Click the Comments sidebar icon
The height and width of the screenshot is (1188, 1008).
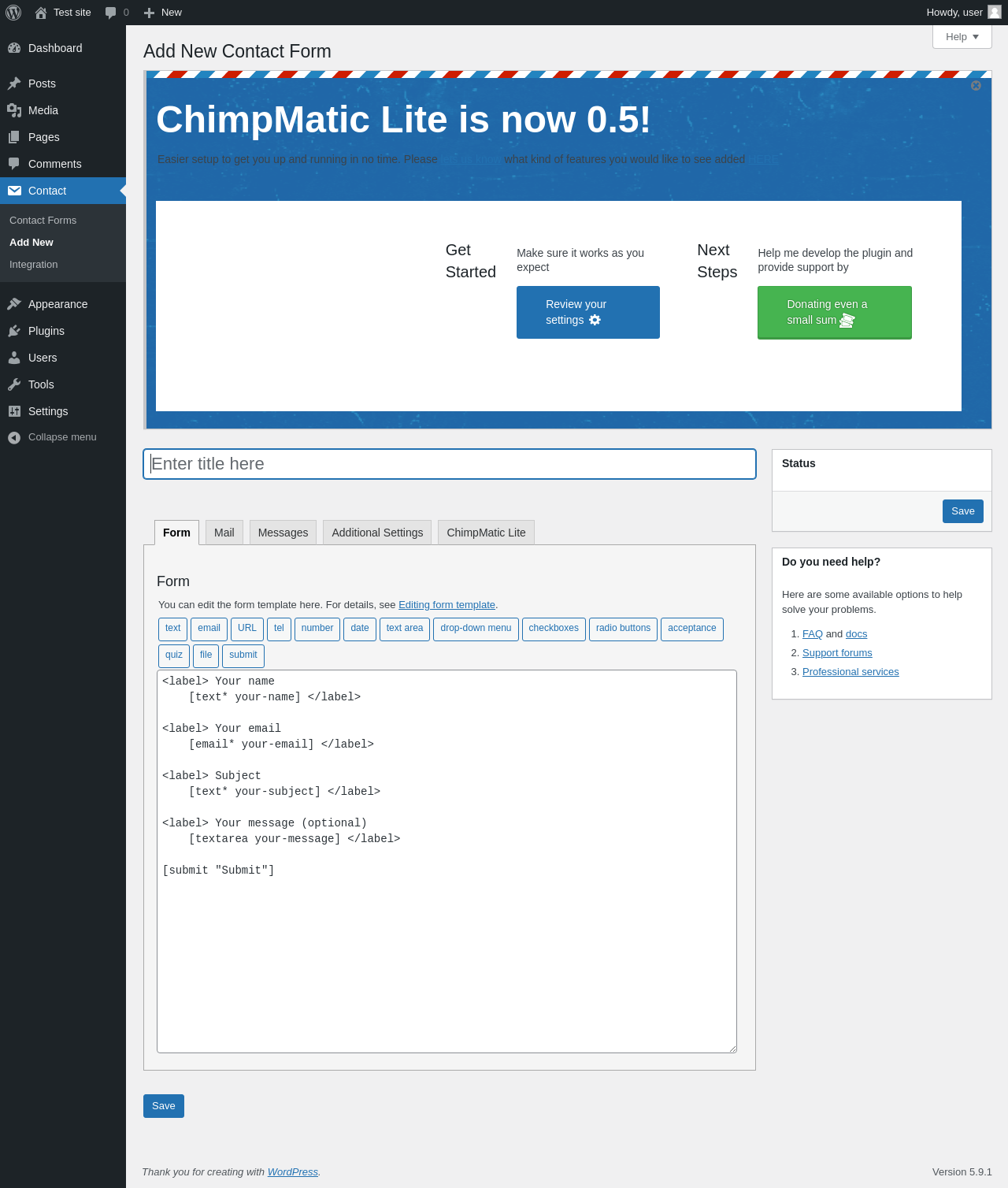tap(14, 164)
